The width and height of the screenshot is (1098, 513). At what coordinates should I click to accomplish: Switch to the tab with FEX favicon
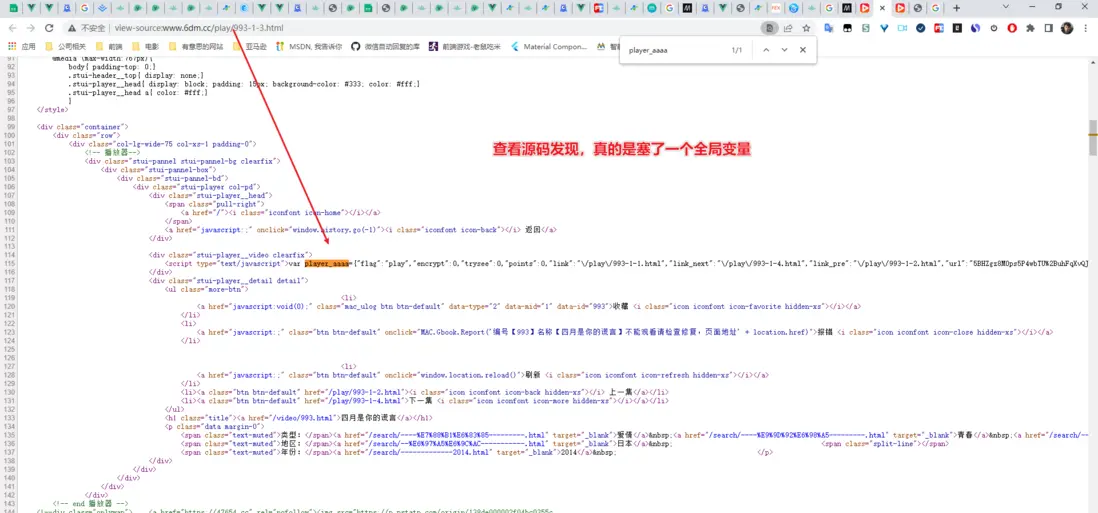[776, 8]
